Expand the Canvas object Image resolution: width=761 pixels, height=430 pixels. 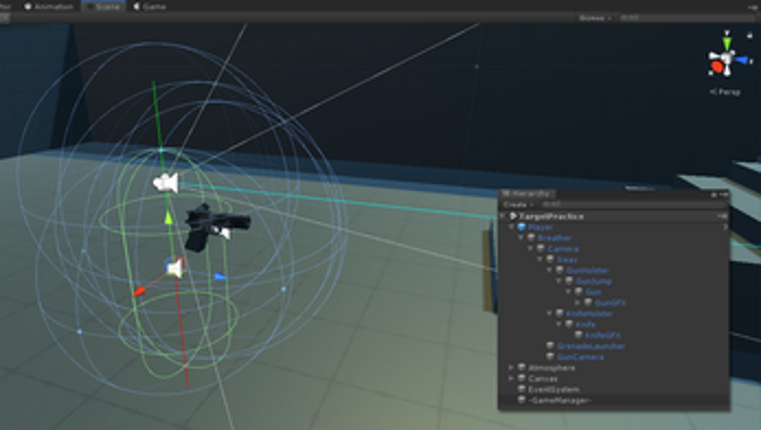512,378
